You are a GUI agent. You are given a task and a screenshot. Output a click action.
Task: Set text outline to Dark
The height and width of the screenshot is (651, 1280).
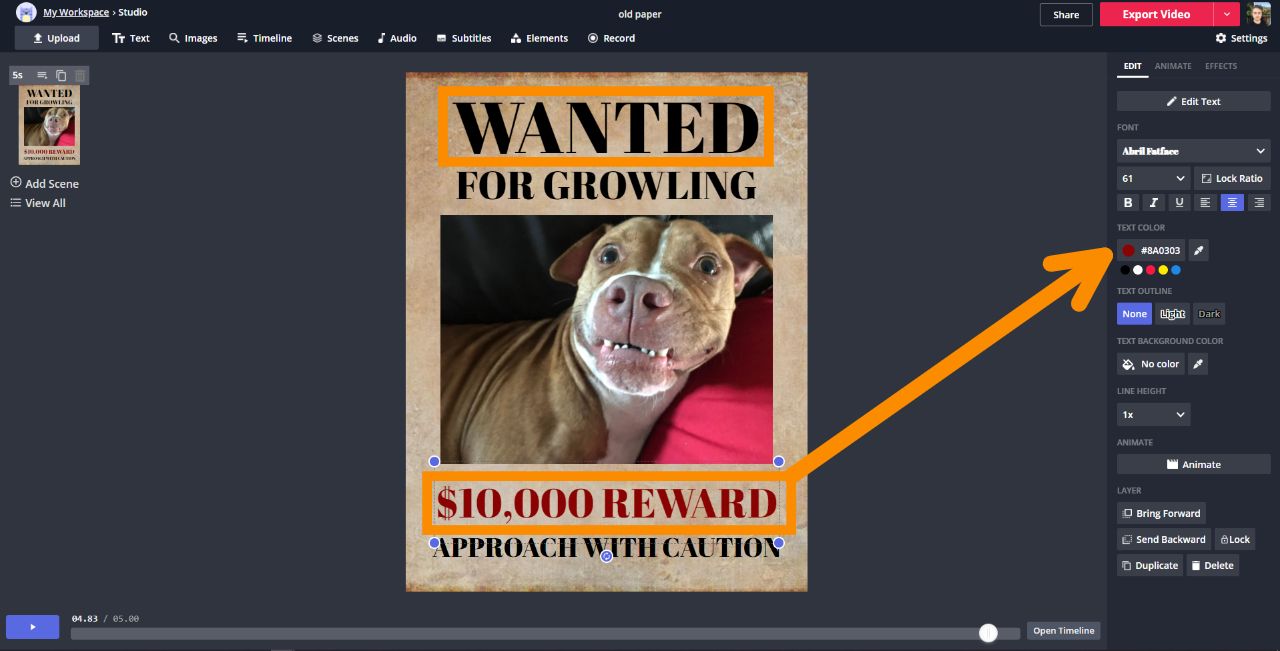pyautogui.click(x=1209, y=314)
